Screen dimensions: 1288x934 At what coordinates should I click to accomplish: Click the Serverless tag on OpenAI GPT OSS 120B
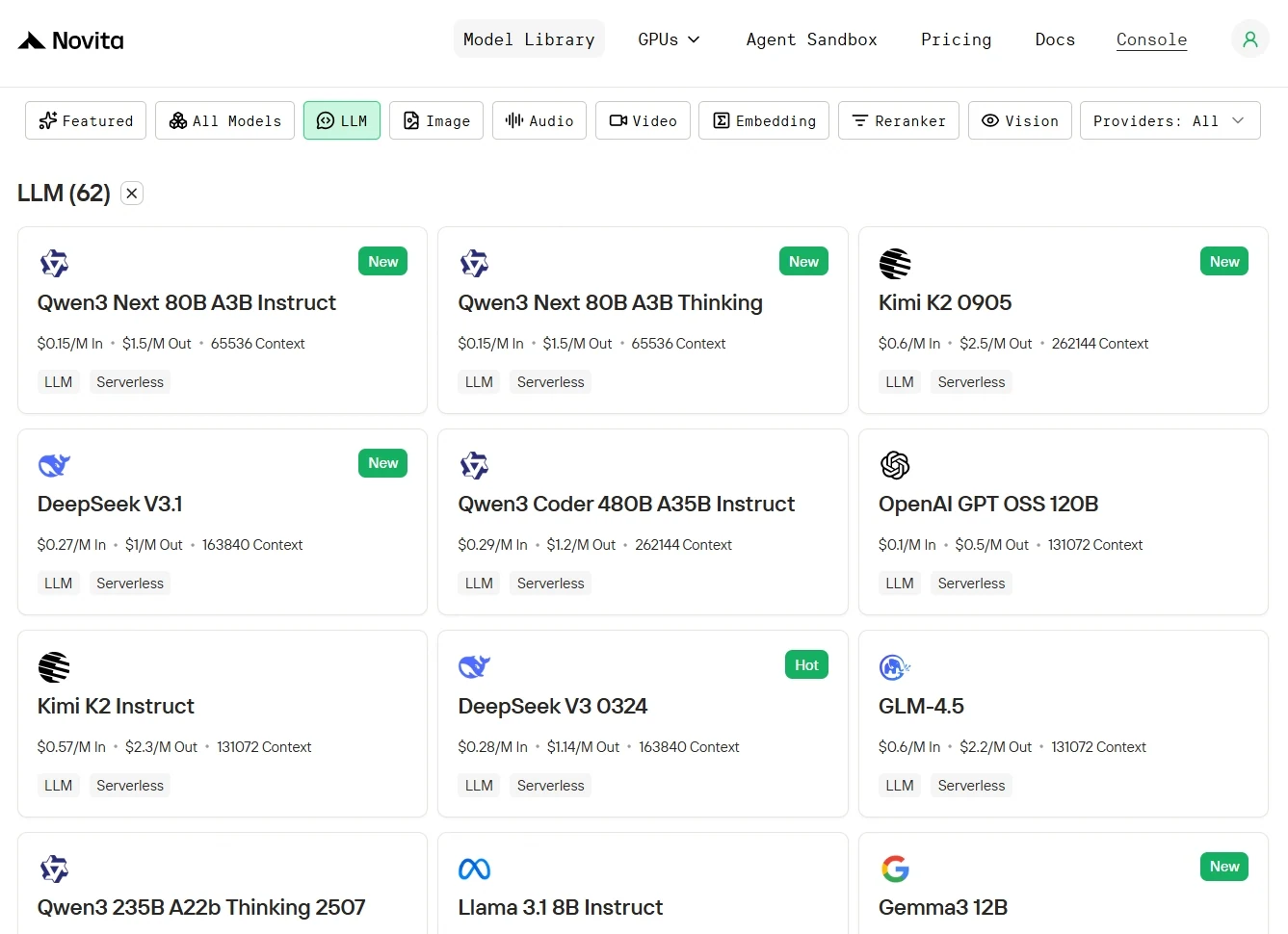(971, 584)
